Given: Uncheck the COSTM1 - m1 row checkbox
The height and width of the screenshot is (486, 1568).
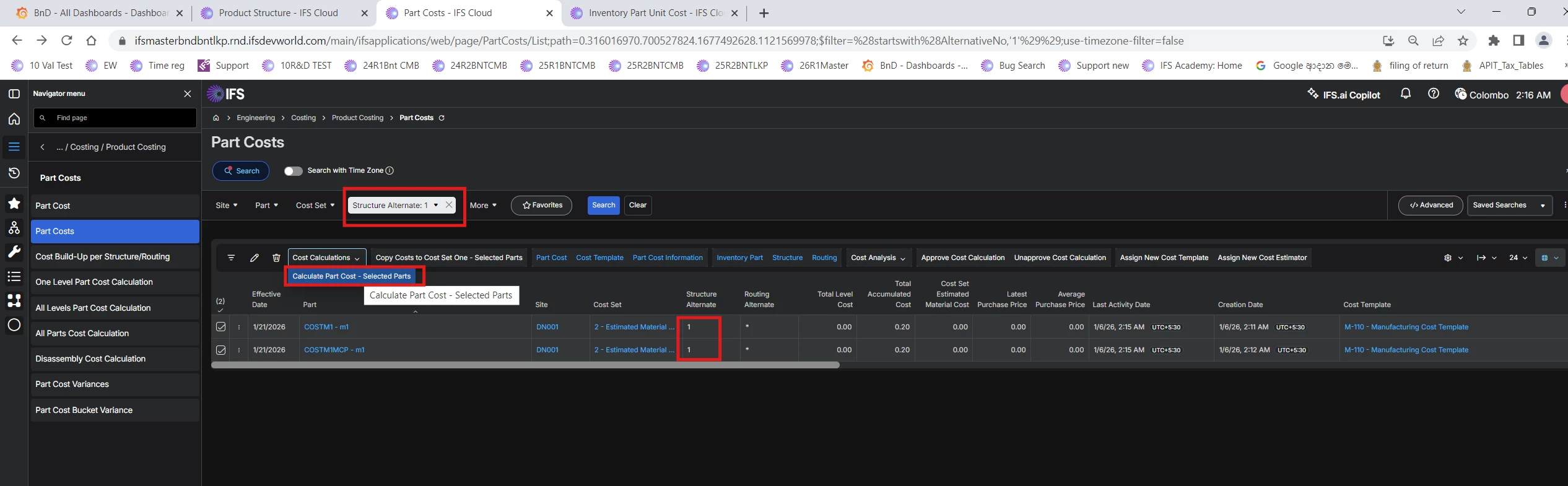Looking at the screenshot, I should (220, 327).
